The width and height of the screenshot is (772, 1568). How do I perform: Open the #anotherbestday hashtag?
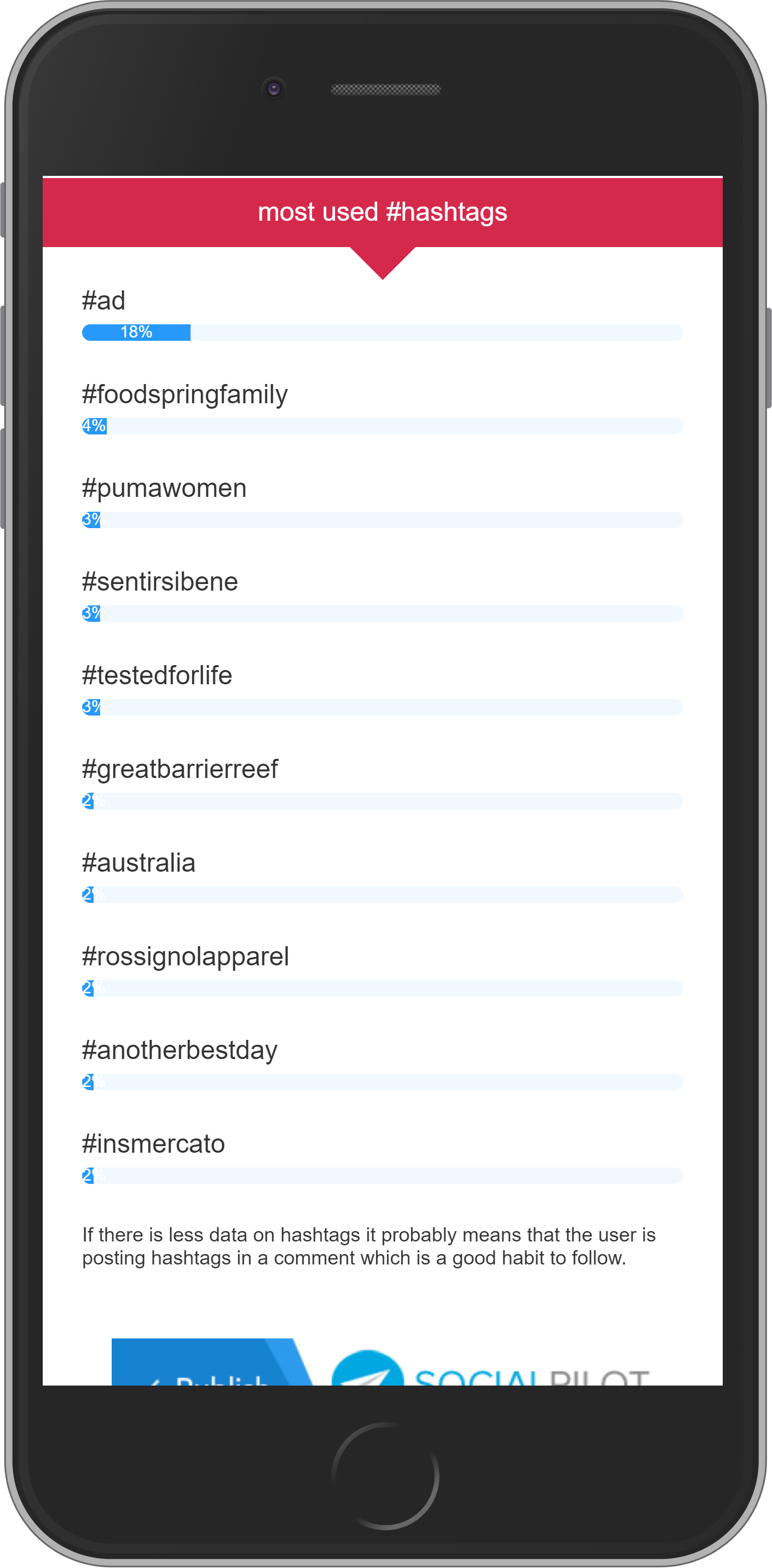coord(180,1051)
